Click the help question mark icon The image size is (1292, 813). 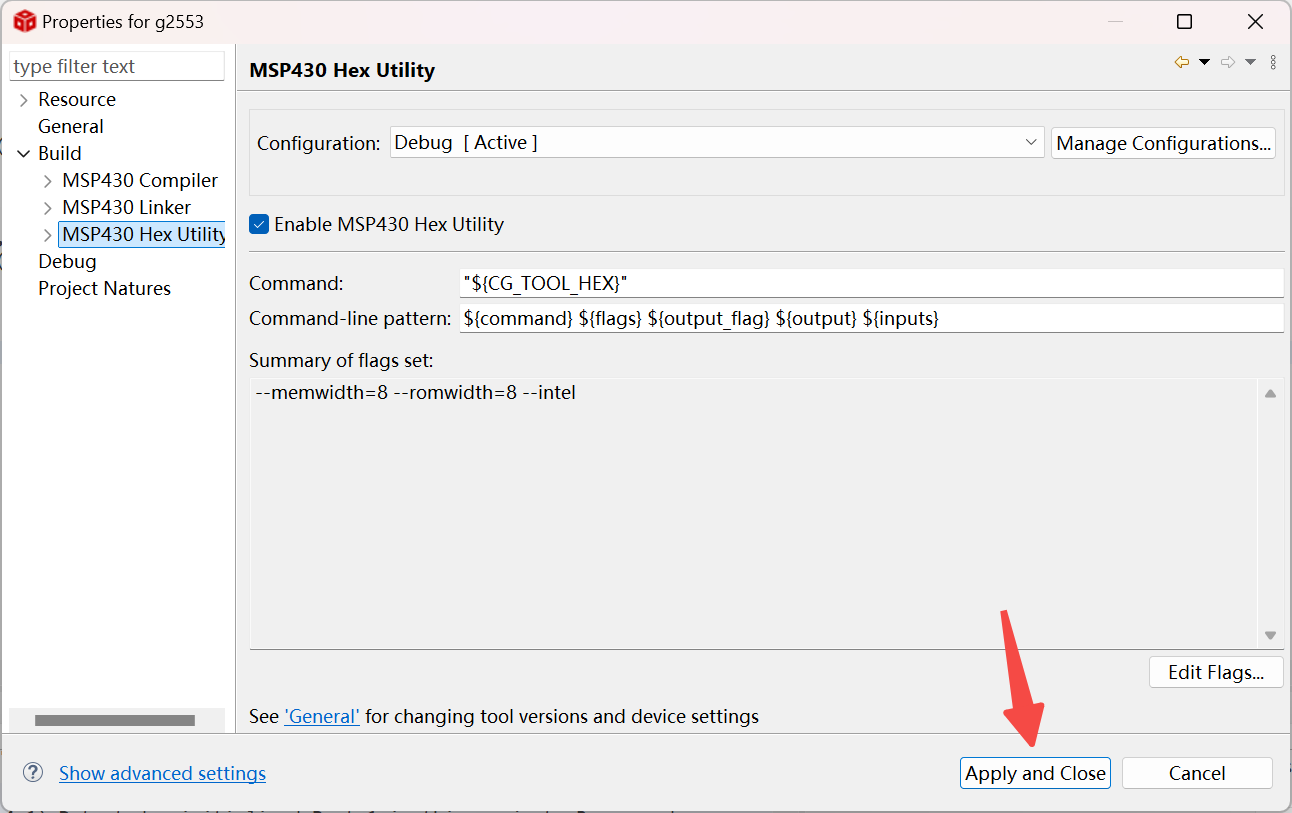click(x=33, y=772)
